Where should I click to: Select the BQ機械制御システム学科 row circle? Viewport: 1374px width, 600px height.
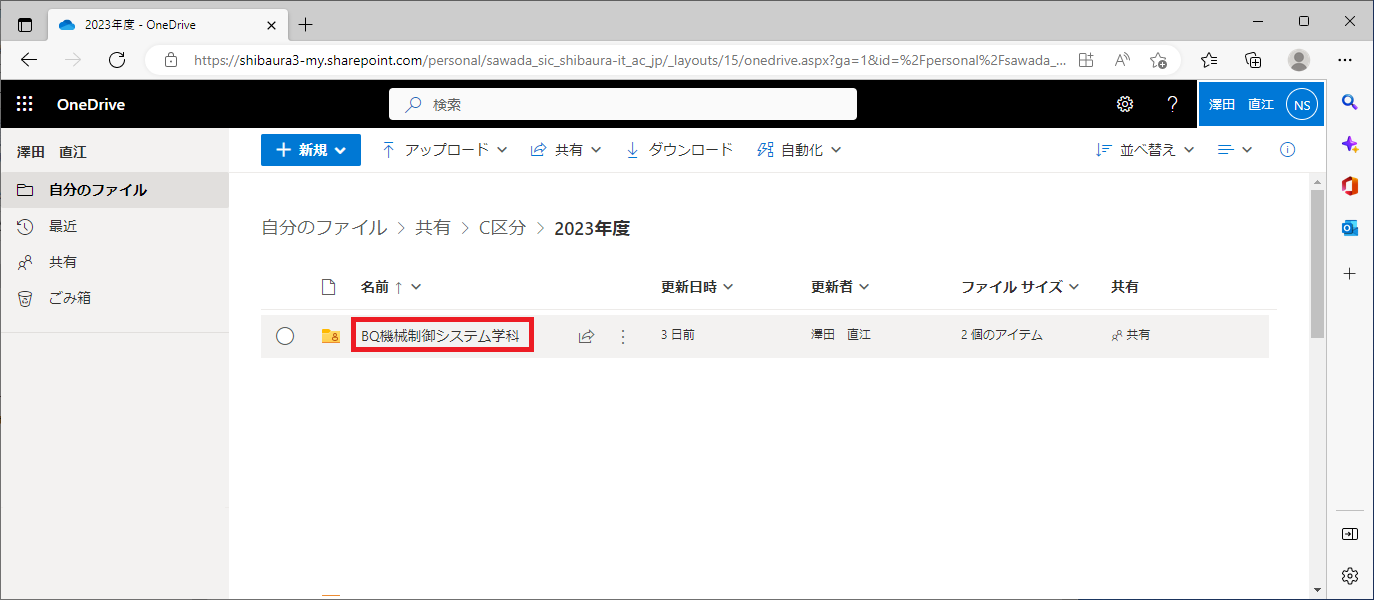[x=285, y=336]
